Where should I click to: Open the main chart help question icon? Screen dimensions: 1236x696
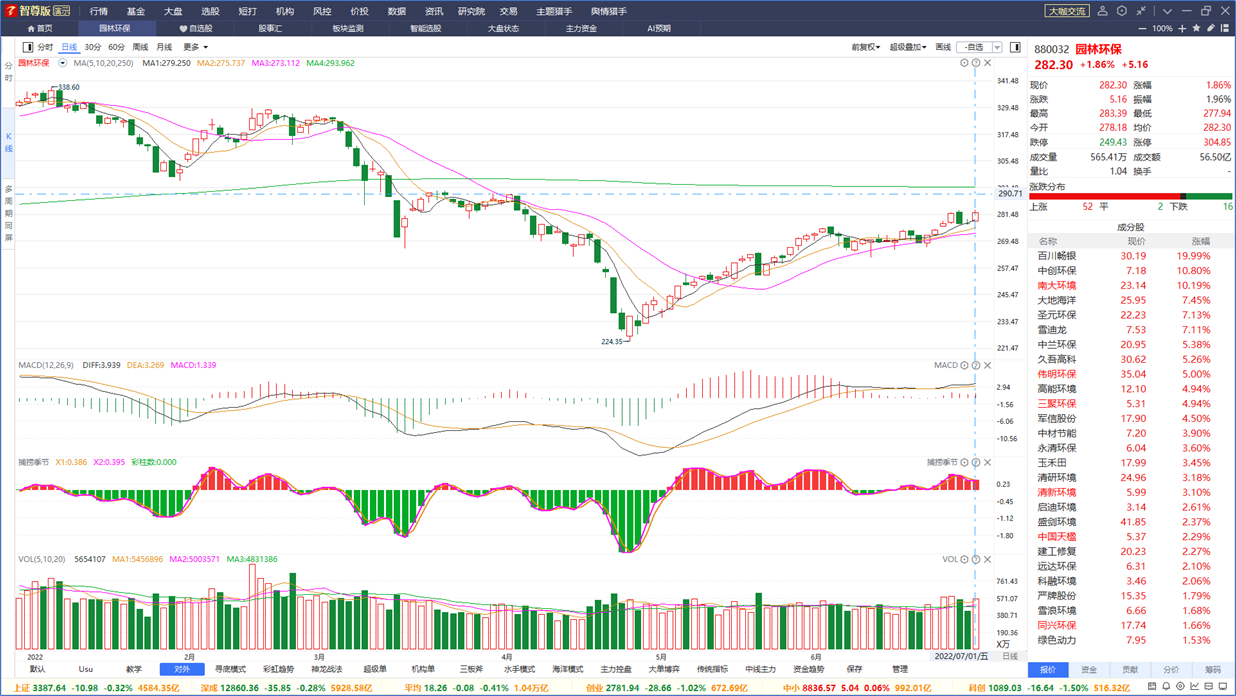(x=976, y=63)
